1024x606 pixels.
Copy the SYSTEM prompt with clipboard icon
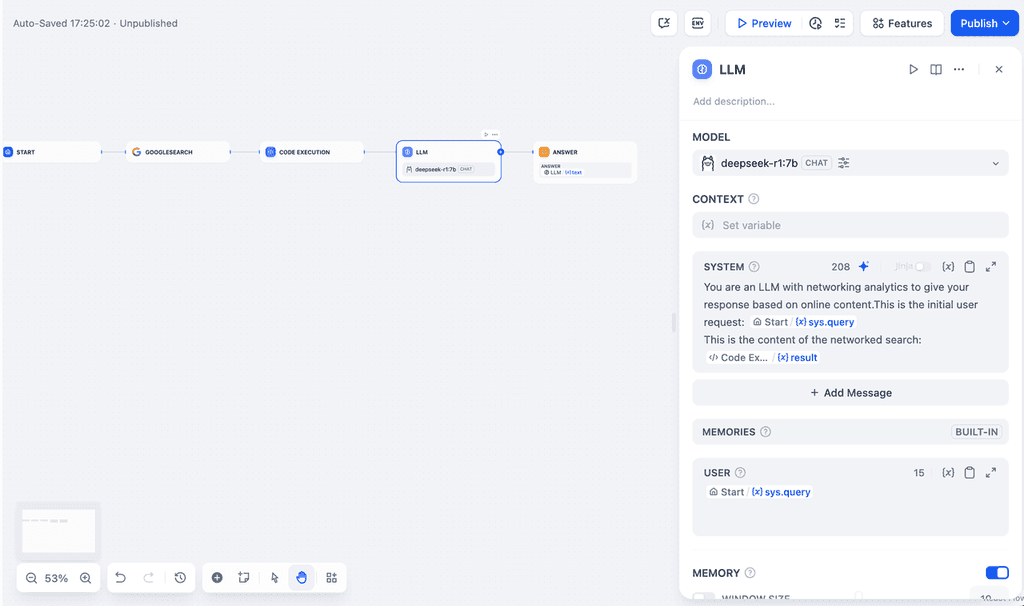click(969, 266)
